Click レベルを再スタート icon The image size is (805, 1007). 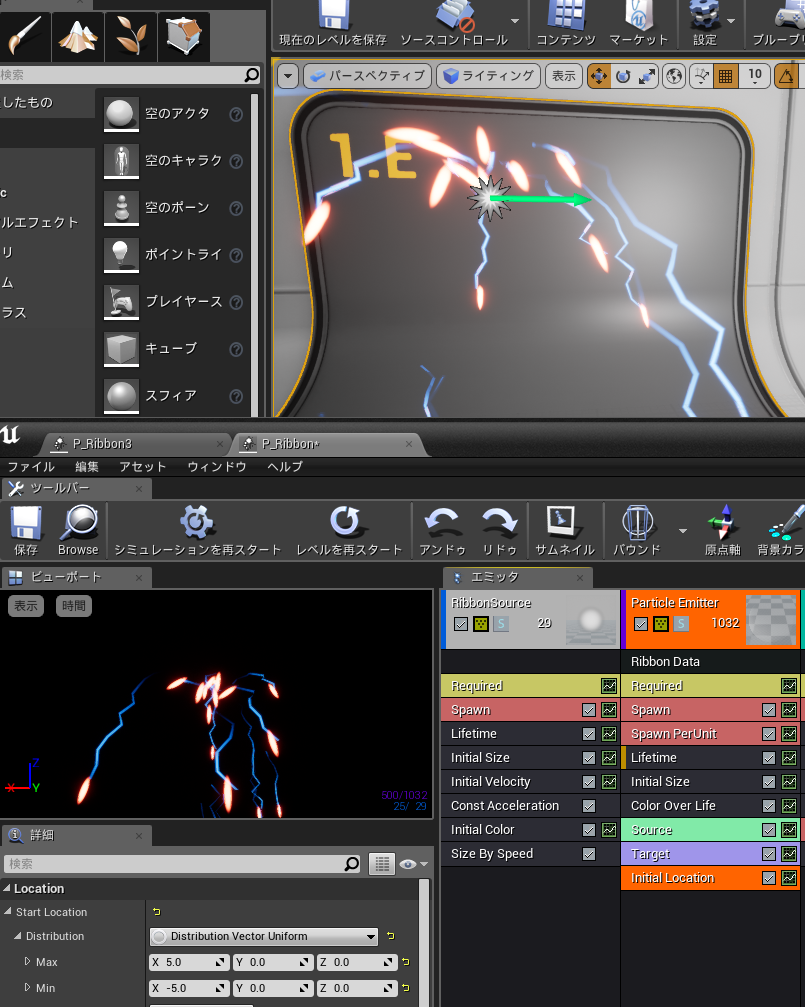click(x=348, y=521)
